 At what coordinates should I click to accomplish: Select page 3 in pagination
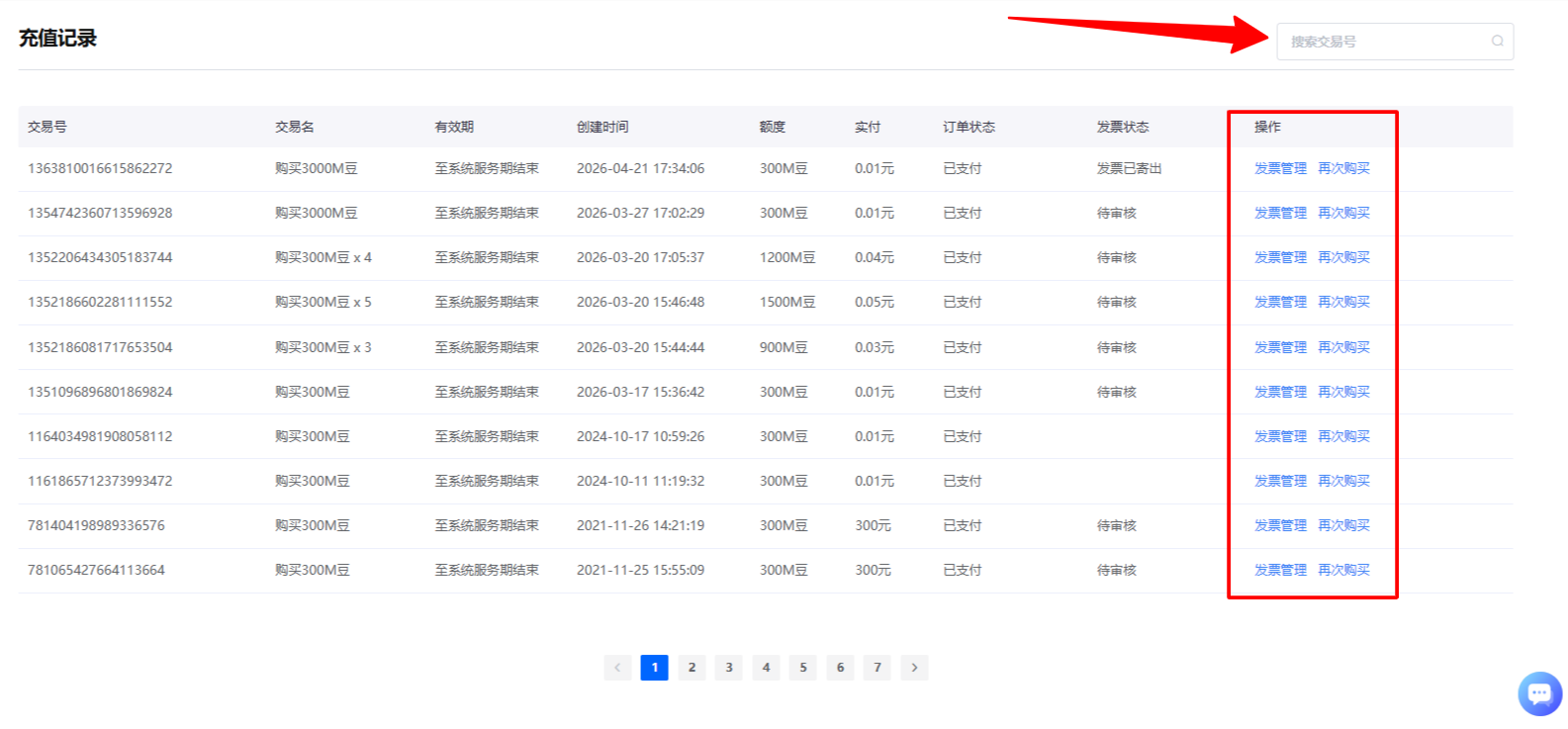pyautogui.click(x=729, y=668)
